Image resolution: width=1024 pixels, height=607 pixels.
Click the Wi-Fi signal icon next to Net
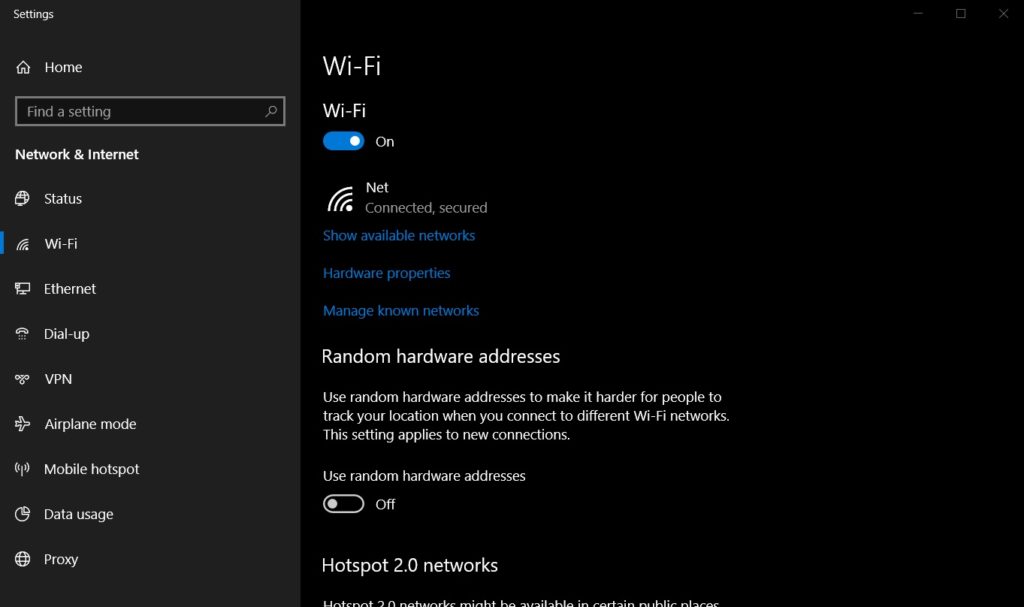pyautogui.click(x=340, y=197)
